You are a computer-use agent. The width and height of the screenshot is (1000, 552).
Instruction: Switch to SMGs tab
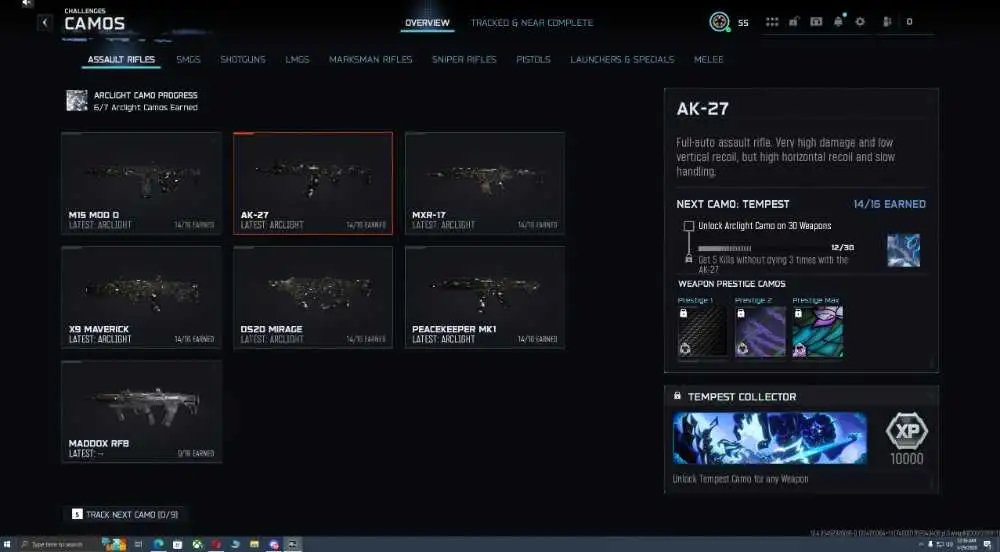click(x=188, y=59)
